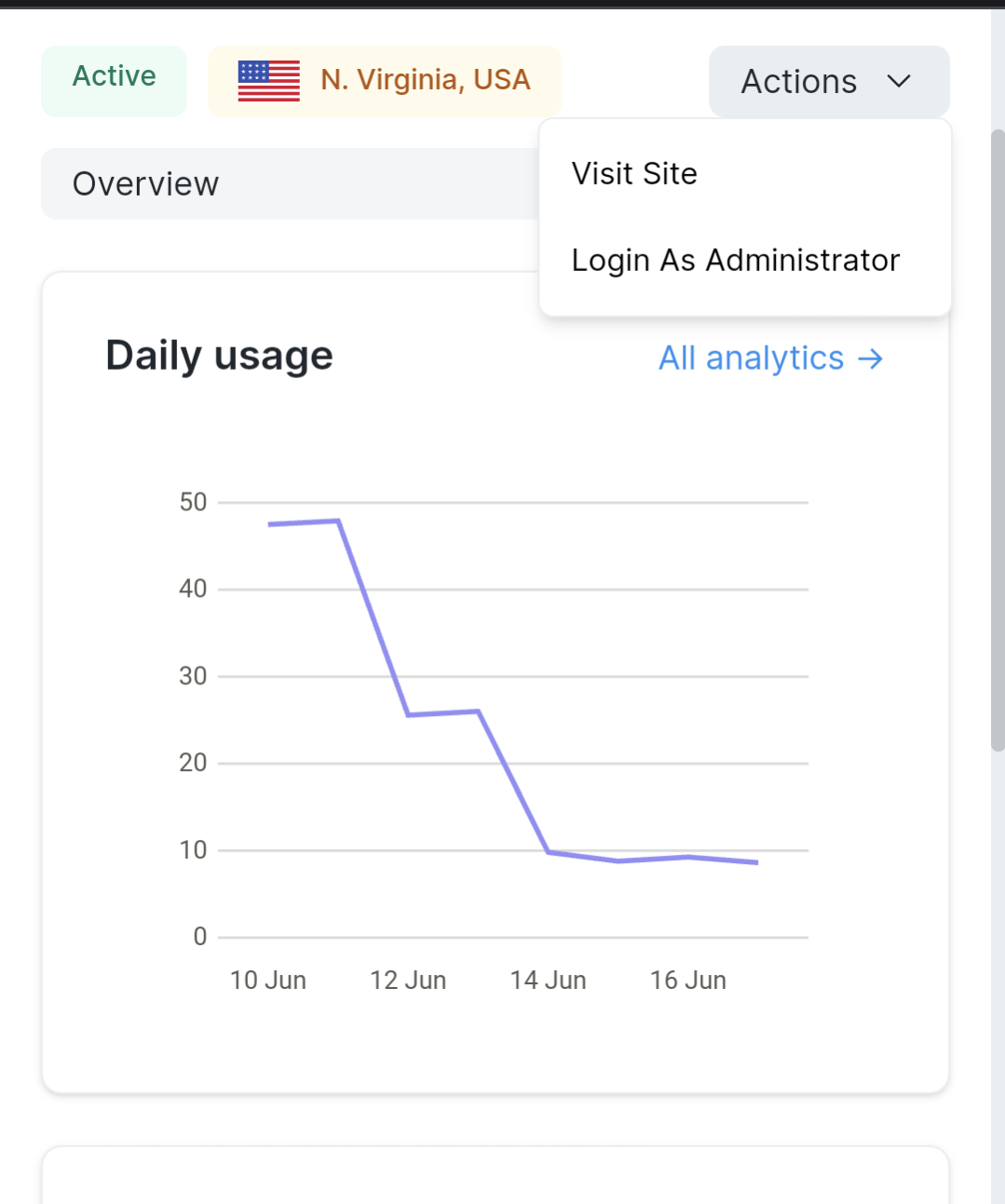The height and width of the screenshot is (1204, 1005).
Task: Click the 50 value on y-axis
Action: 193,503
